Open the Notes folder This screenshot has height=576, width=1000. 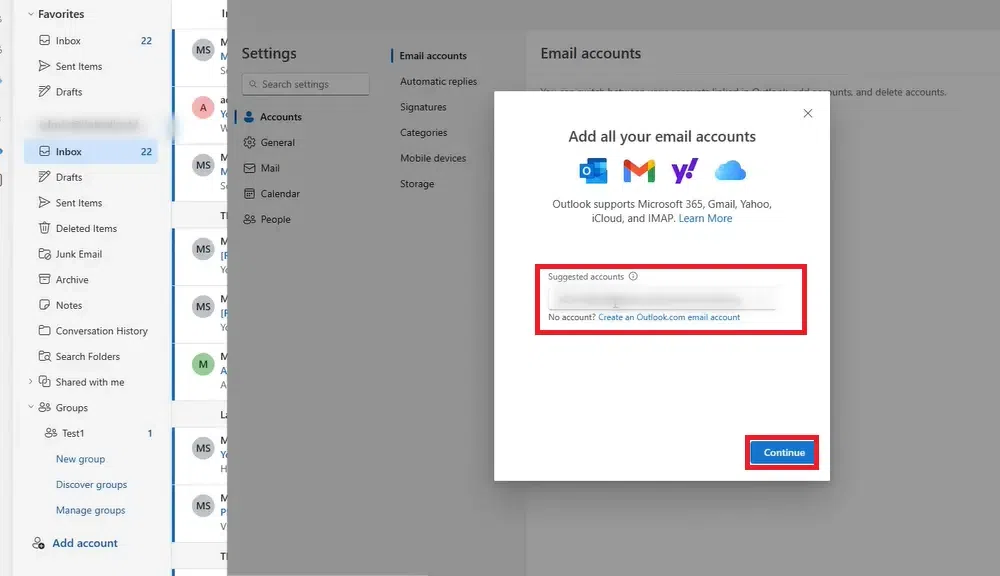91,304
